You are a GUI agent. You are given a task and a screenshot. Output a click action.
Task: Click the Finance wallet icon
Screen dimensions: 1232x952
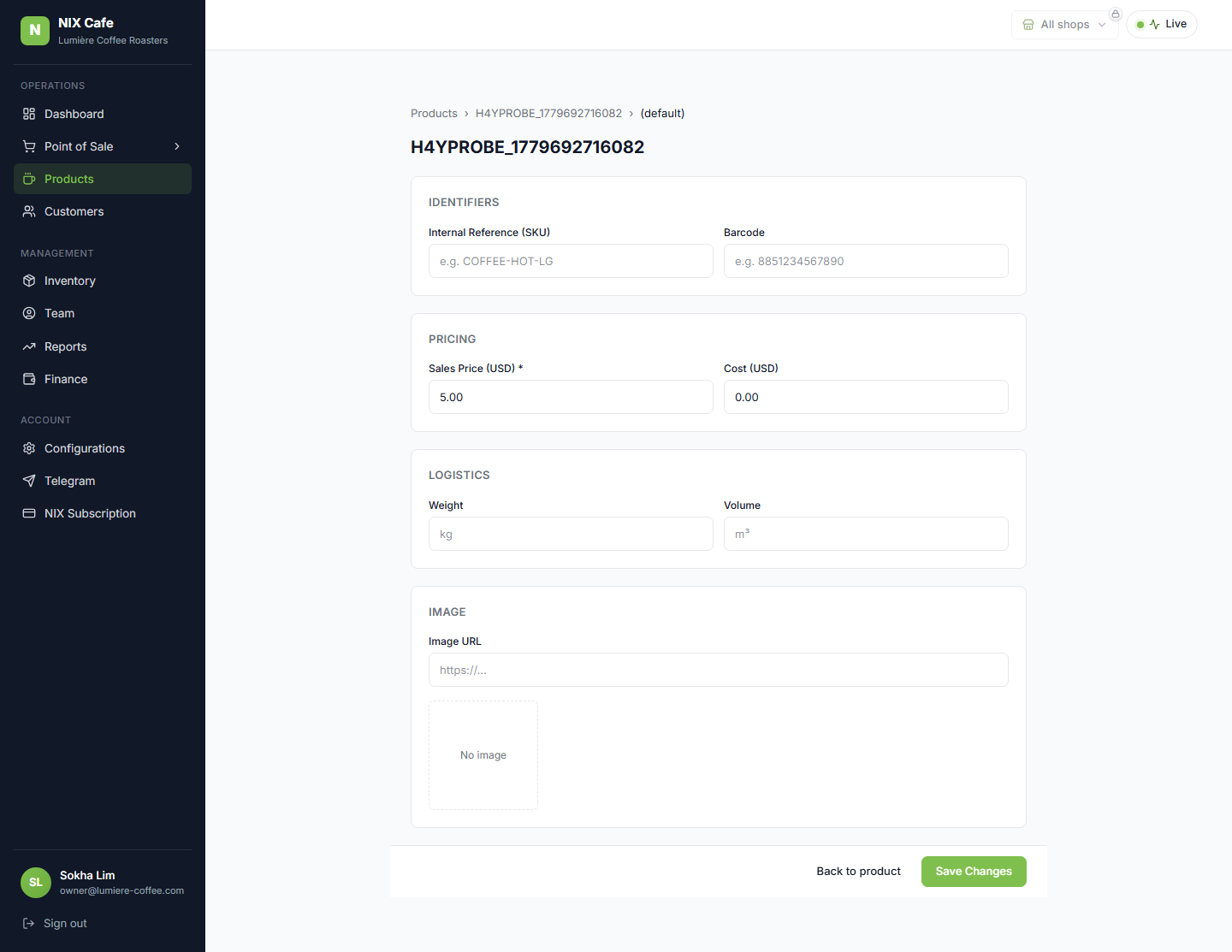pyautogui.click(x=29, y=379)
